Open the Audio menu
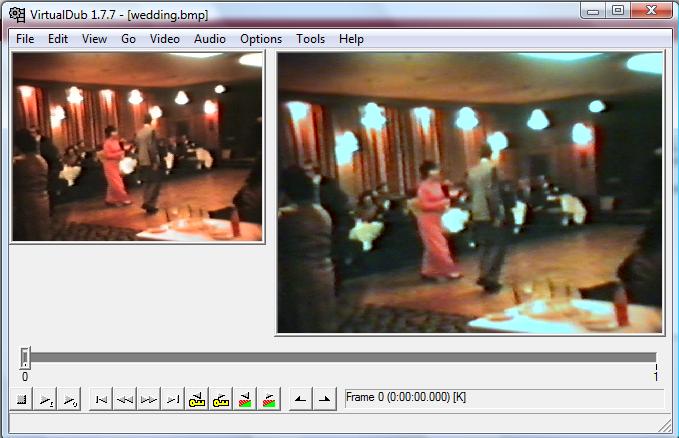 click(x=210, y=39)
